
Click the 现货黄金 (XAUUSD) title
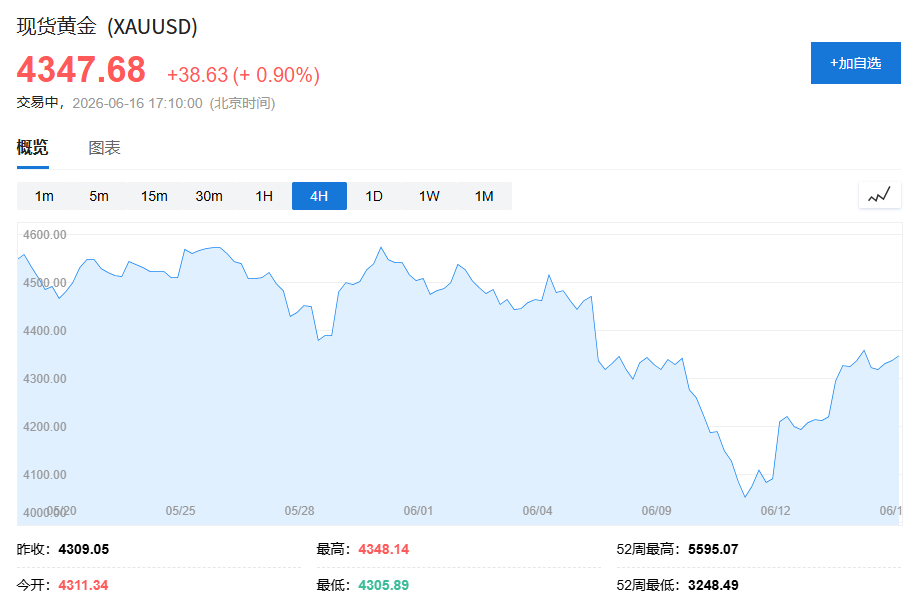tap(107, 26)
